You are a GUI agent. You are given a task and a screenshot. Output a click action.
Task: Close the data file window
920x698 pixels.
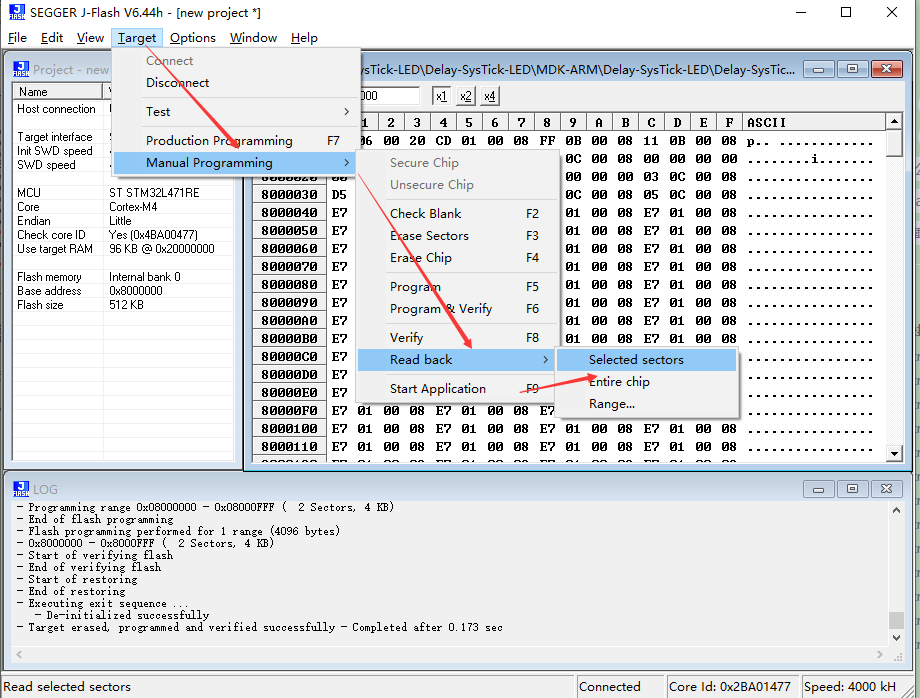887,69
